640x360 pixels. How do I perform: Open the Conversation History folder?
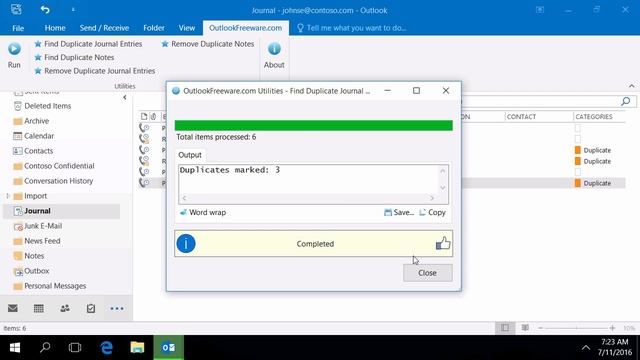(53, 181)
